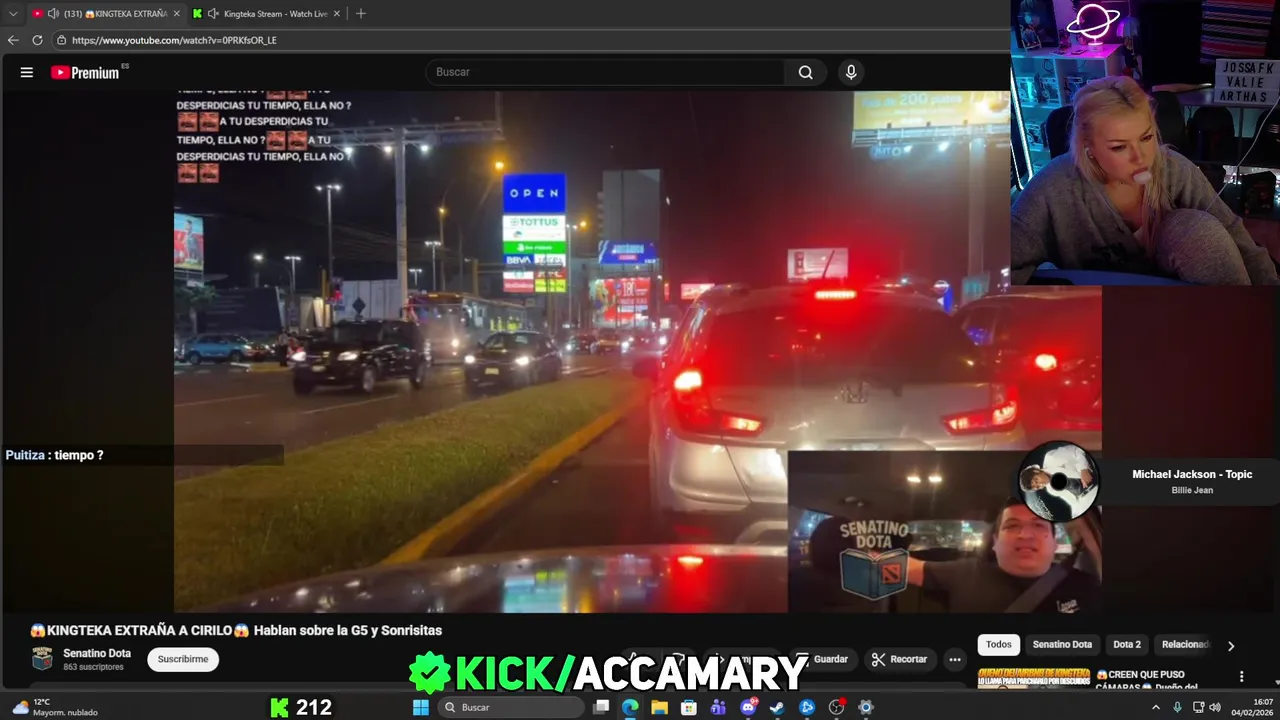Screen dimensions: 1280x720
Task: Select the Senatino Dota filter chip
Action: [1062, 645]
